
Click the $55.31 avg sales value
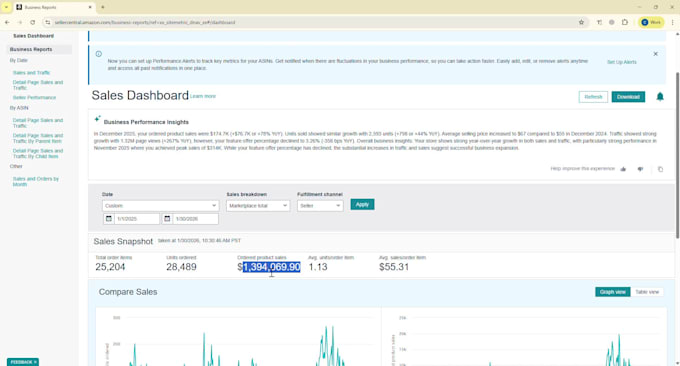click(394, 267)
